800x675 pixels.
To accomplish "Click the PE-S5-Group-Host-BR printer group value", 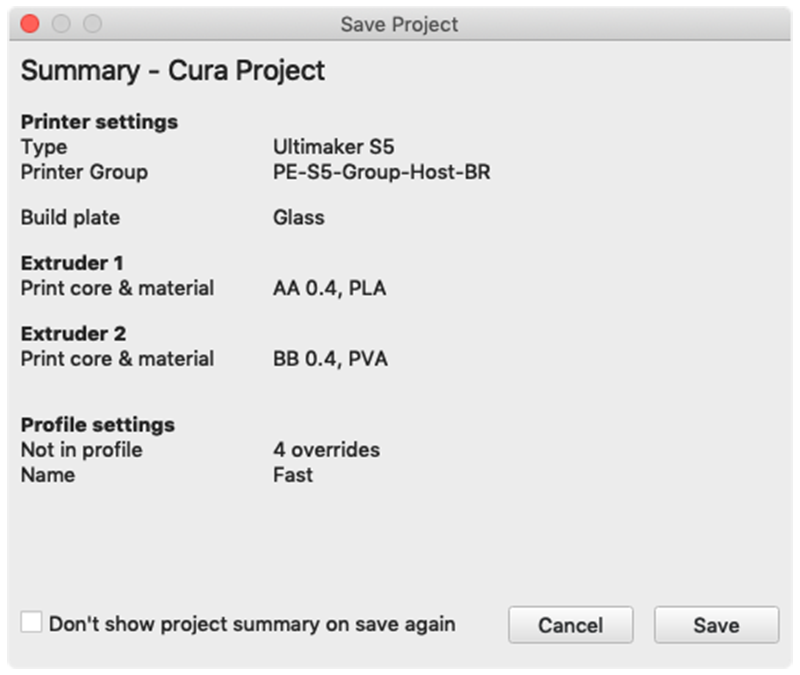I will coord(381,172).
